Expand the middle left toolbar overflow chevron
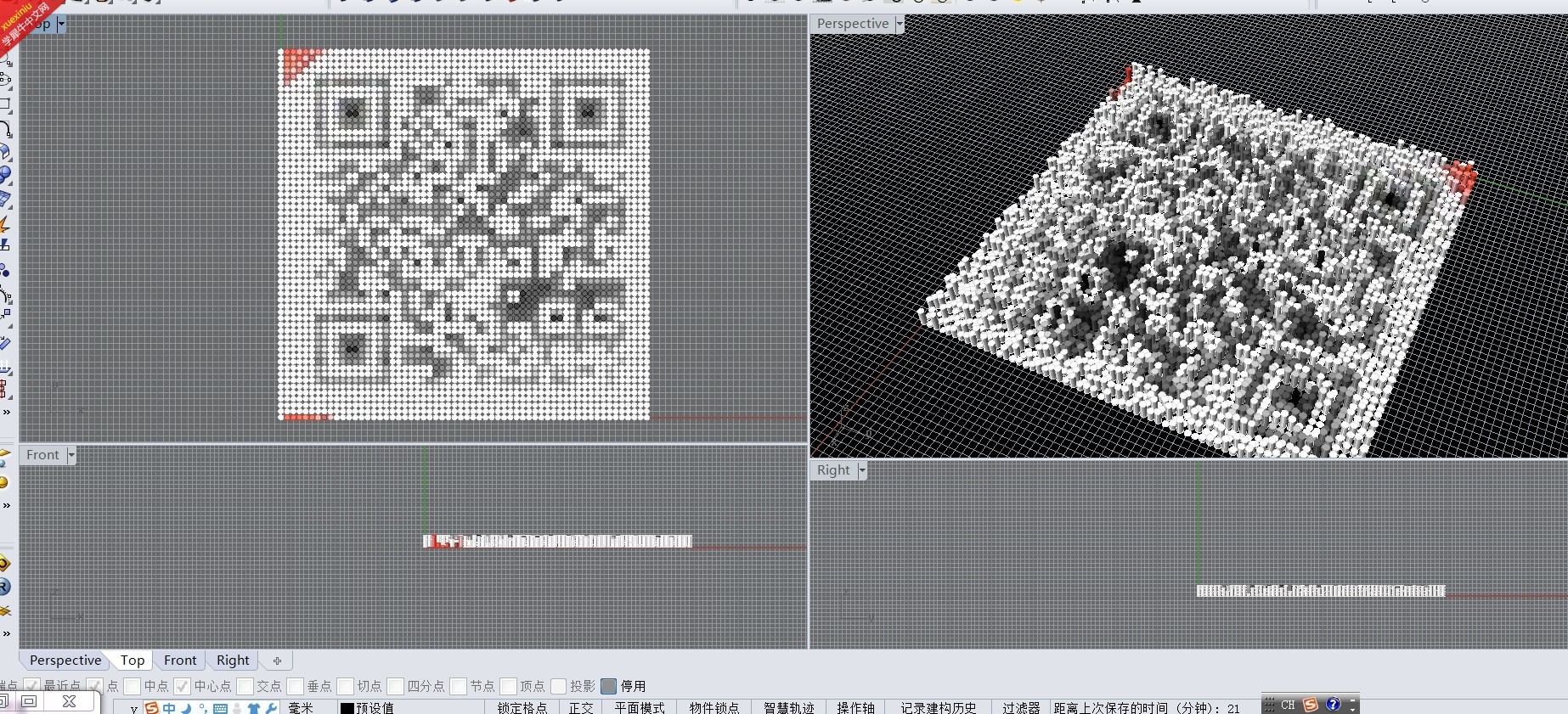 pos(7,505)
